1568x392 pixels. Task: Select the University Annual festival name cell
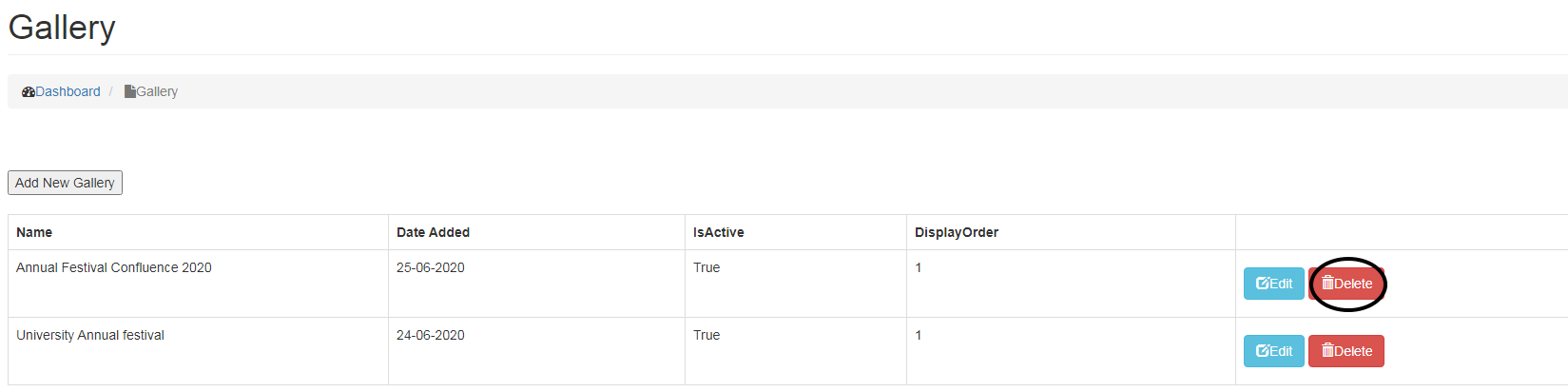pos(90,336)
